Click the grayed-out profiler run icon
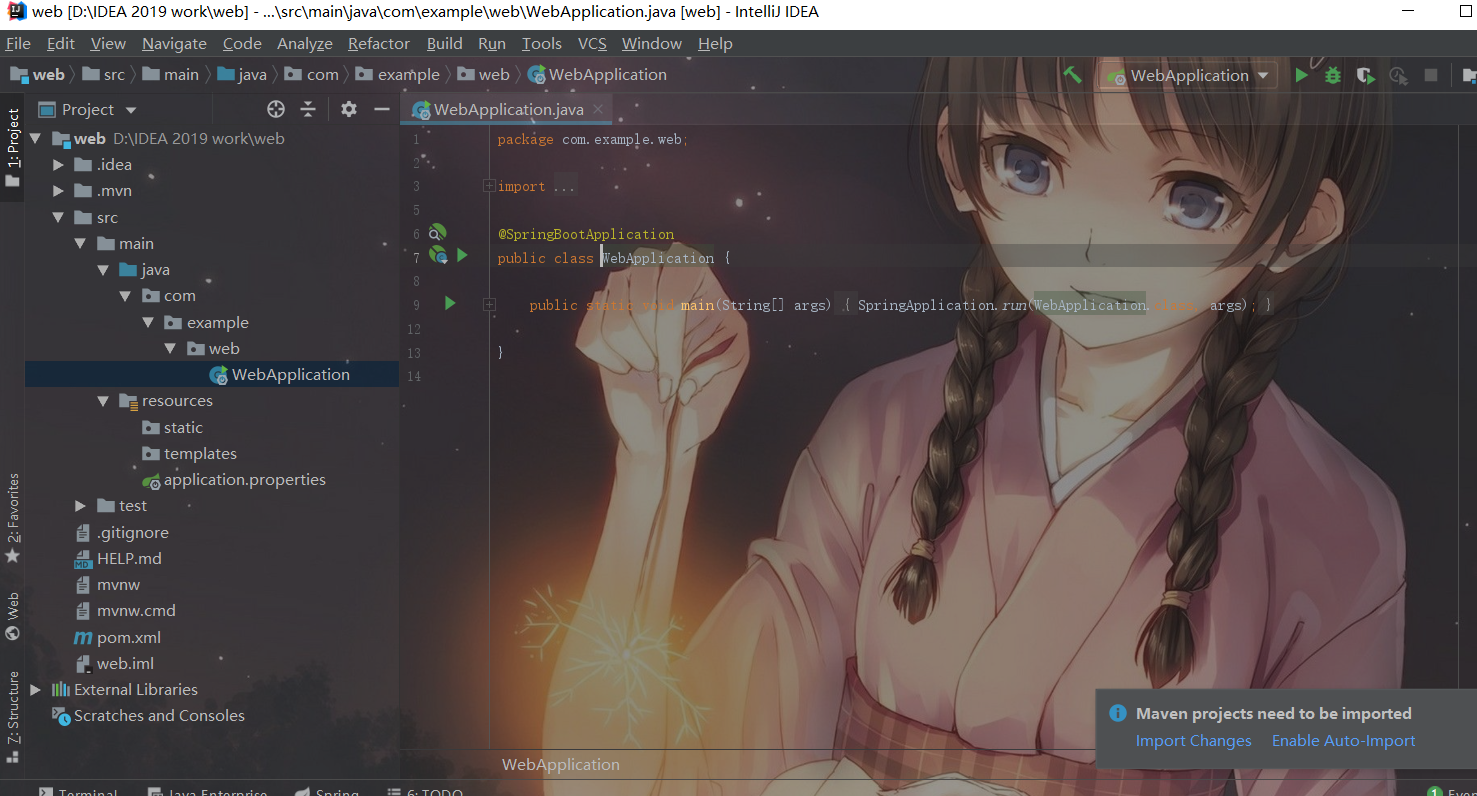Image resolution: width=1477 pixels, height=796 pixels. point(1398,75)
